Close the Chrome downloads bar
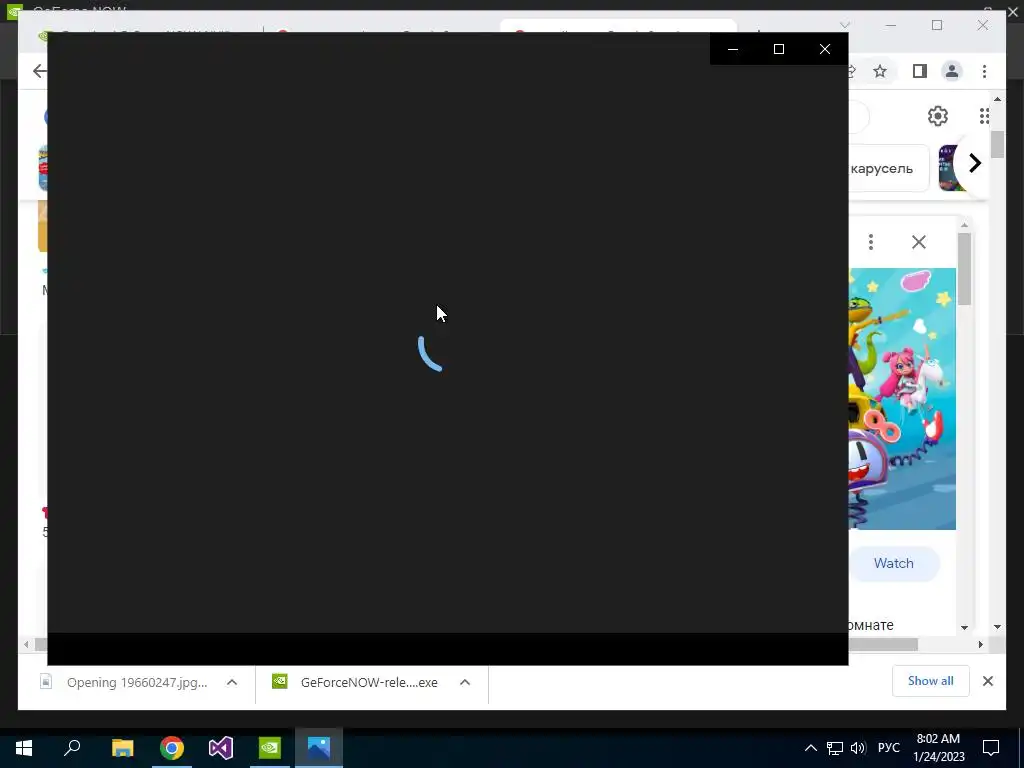The height and width of the screenshot is (768, 1024). (x=988, y=681)
